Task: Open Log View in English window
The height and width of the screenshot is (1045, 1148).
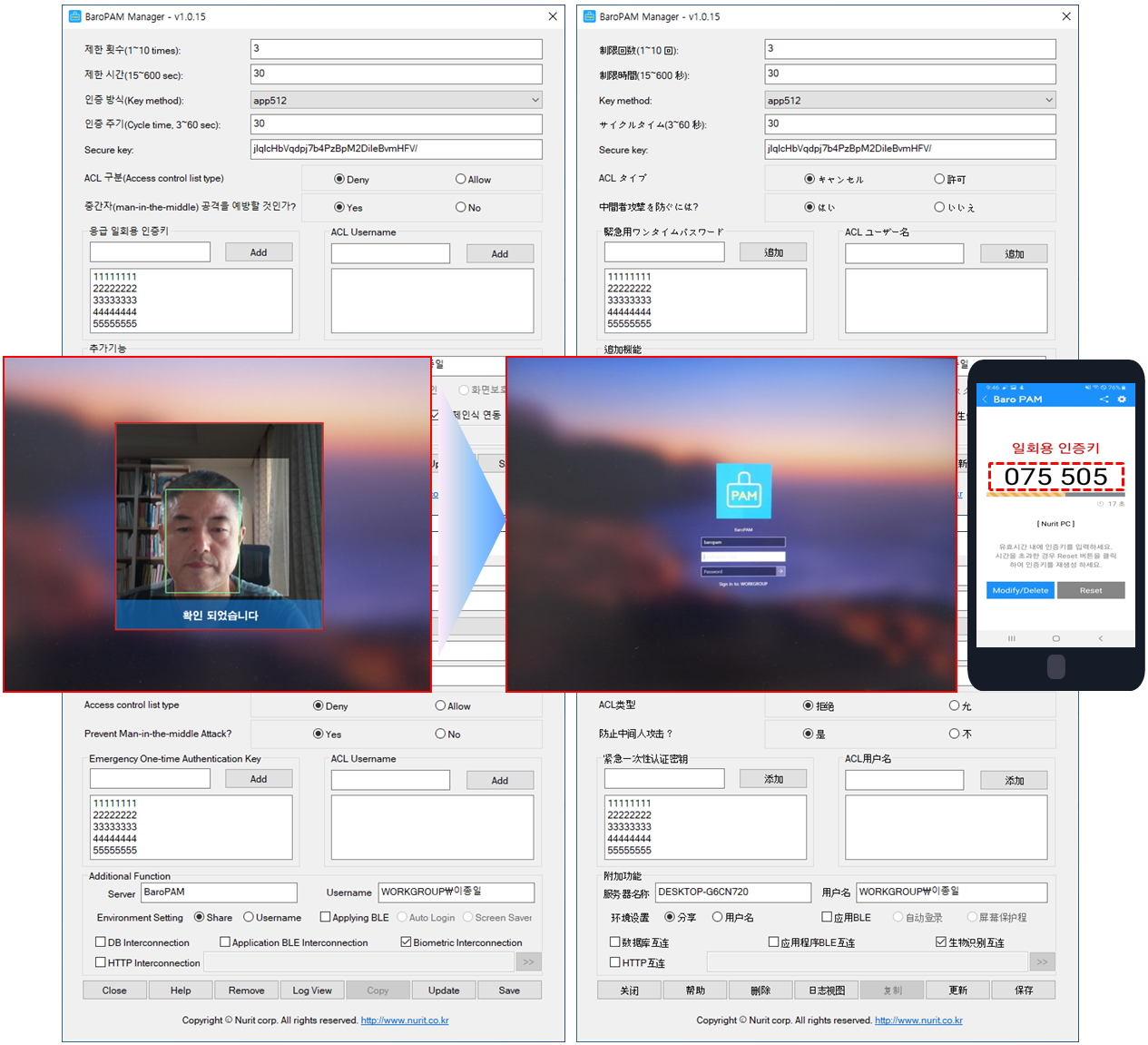Action: click(312, 991)
